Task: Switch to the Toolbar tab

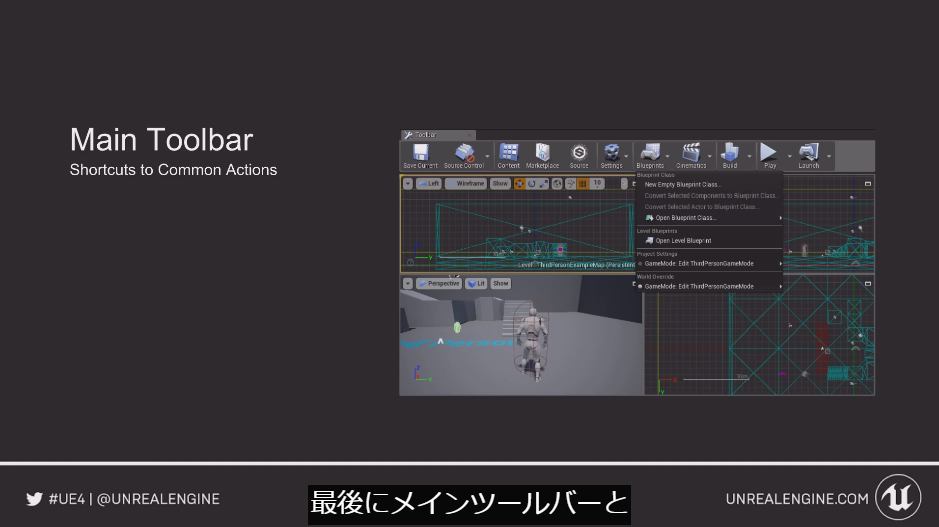Action: click(x=438, y=135)
